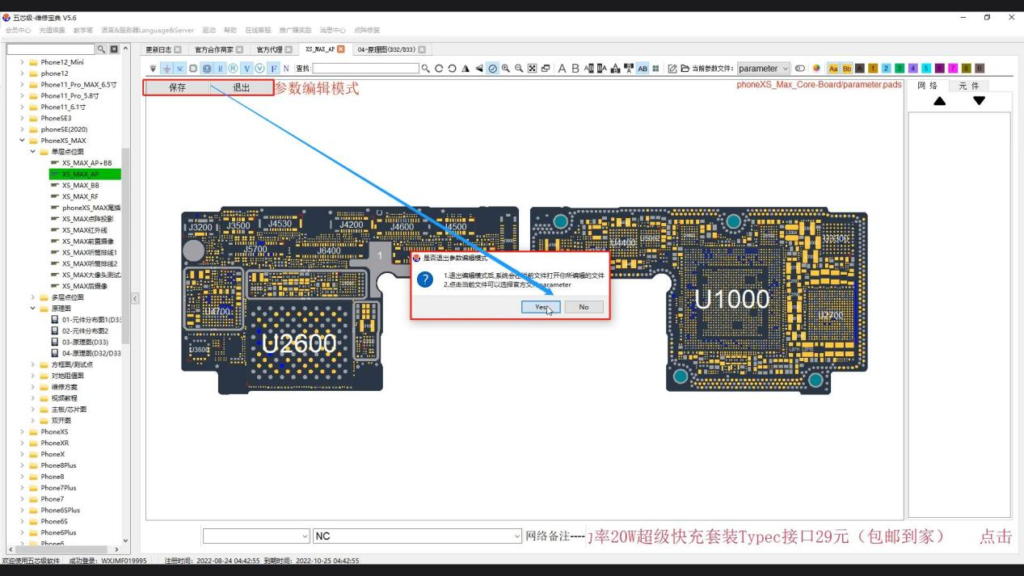This screenshot has width=1024, height=576.
Task: Select XS_MAX_BB in the tree
Action: 80,185
